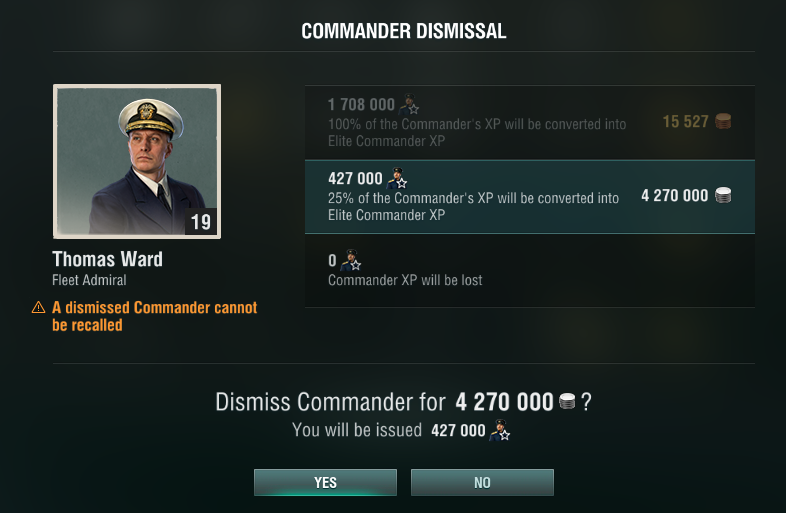Click the Elite Commander XP icon beside 0
The image size is (786, 513).
(x=350, y=262)
